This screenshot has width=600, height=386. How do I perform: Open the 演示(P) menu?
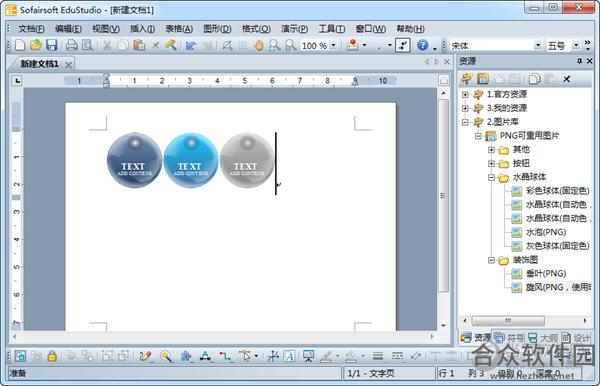tap(295, 29)
